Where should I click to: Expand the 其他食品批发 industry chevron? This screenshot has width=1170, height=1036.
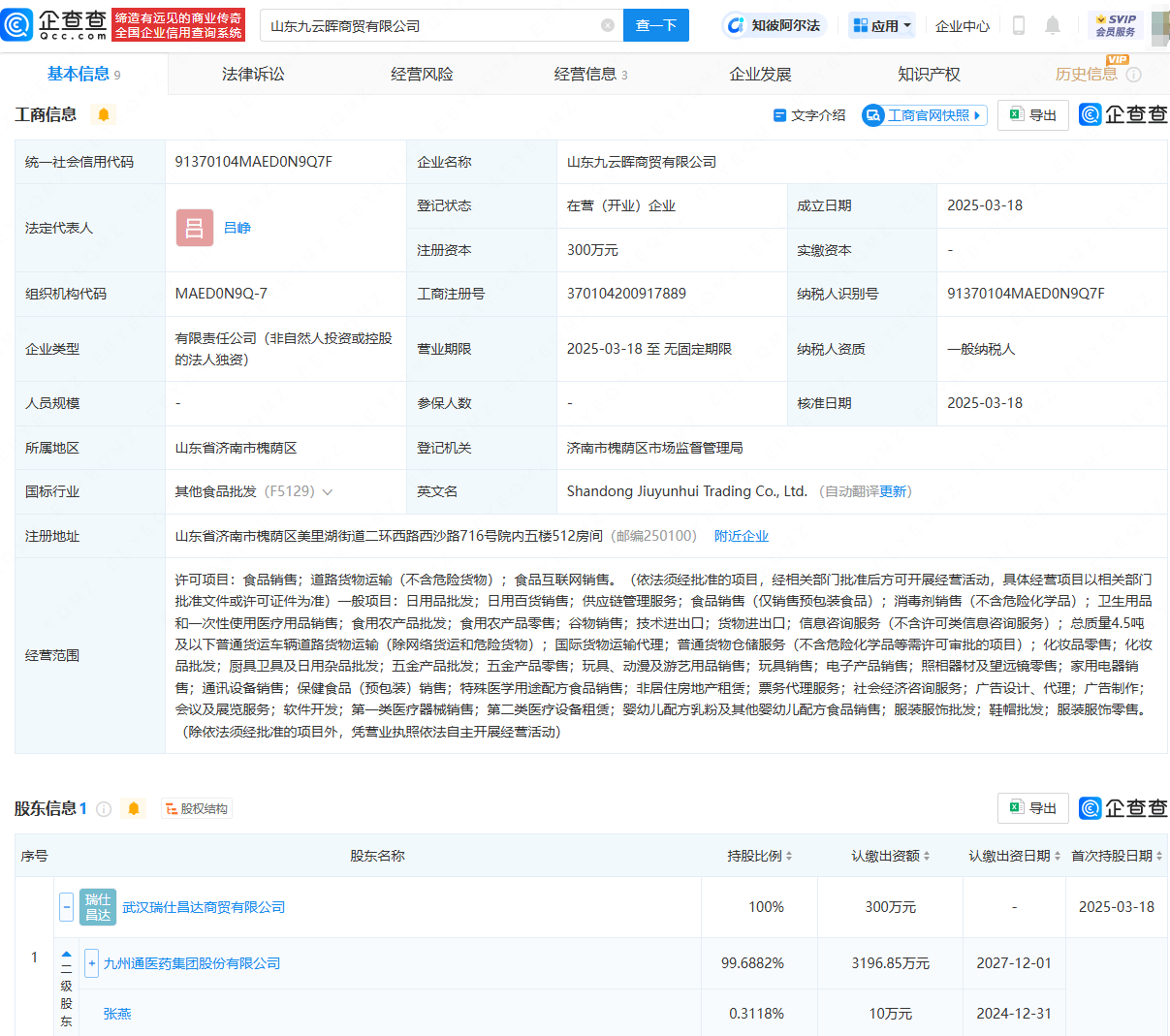[328, 492]
